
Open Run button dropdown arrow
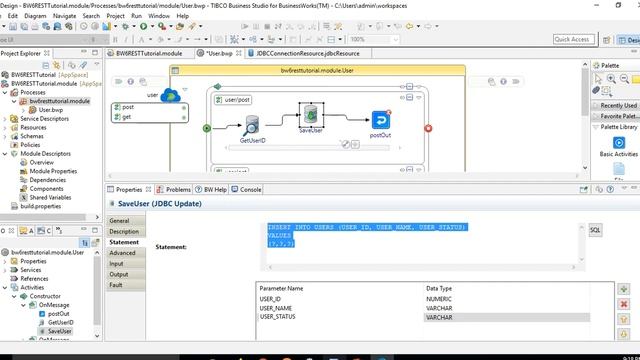click(x=152, y=26)
